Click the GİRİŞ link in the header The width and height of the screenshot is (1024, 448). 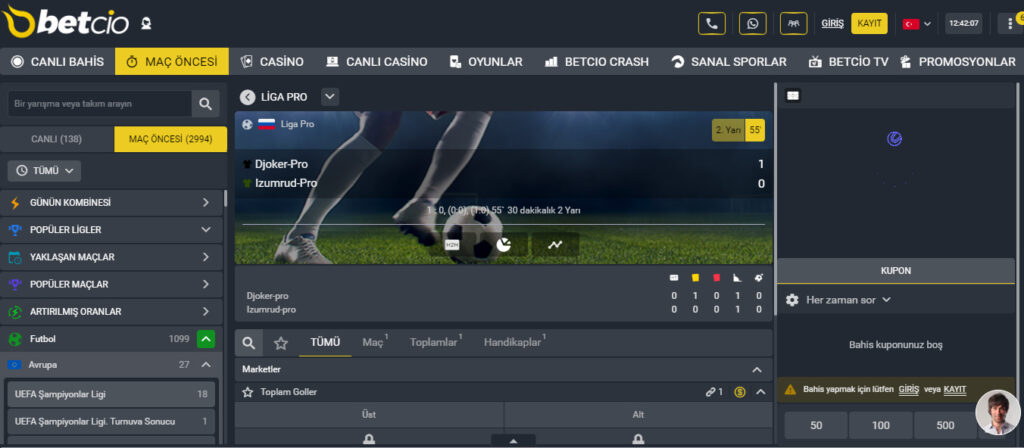click(x=833, y=24)
